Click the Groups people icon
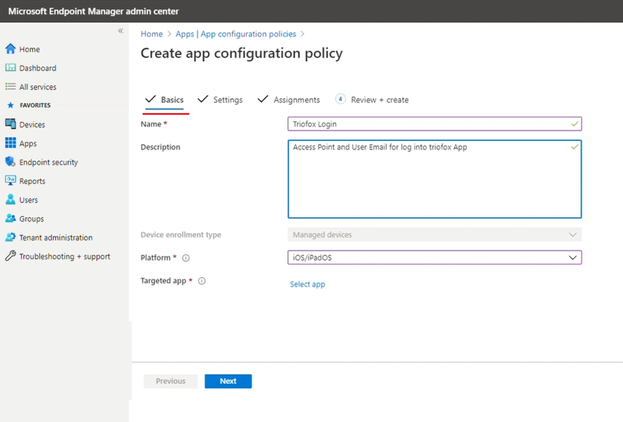 pyautogui.click(x=11, y=218)
